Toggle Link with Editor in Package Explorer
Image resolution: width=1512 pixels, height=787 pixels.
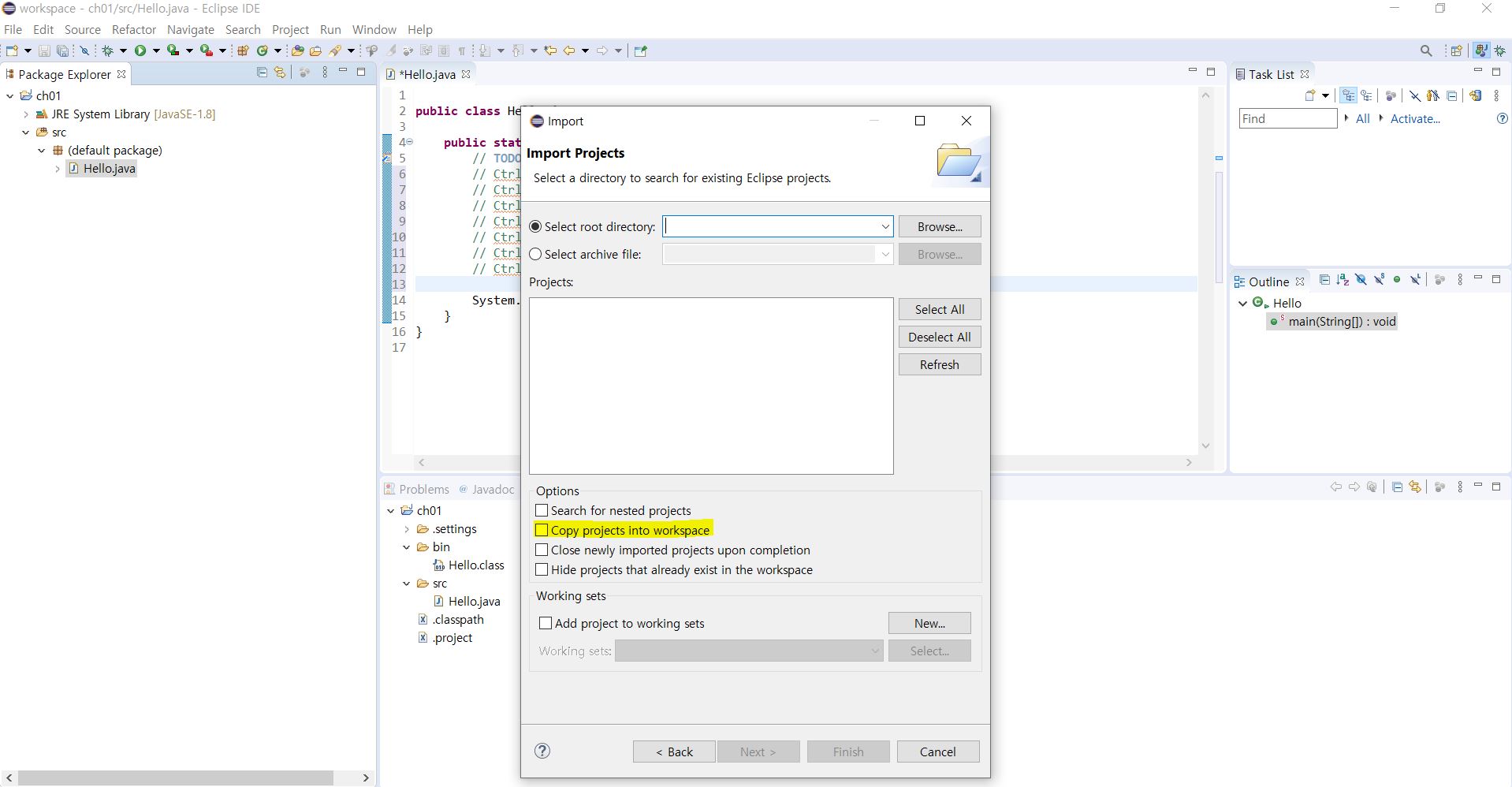click(x=279, y=73)
